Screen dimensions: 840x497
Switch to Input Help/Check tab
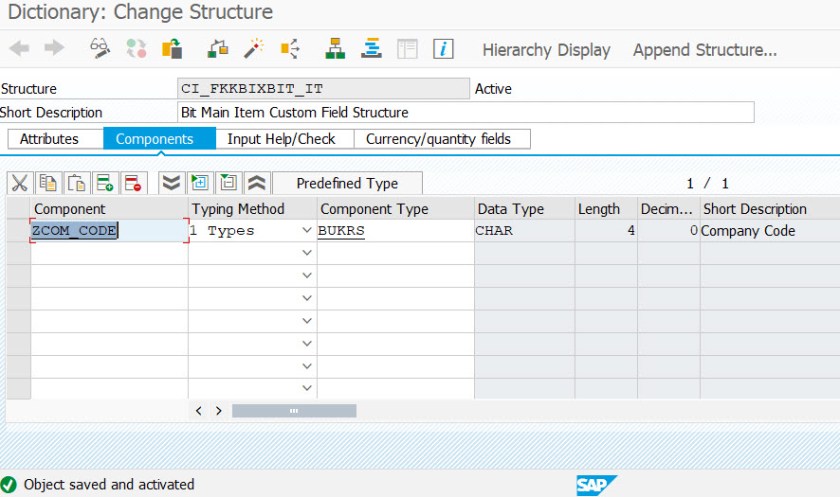pyautogui.click(x=284, y=139)
